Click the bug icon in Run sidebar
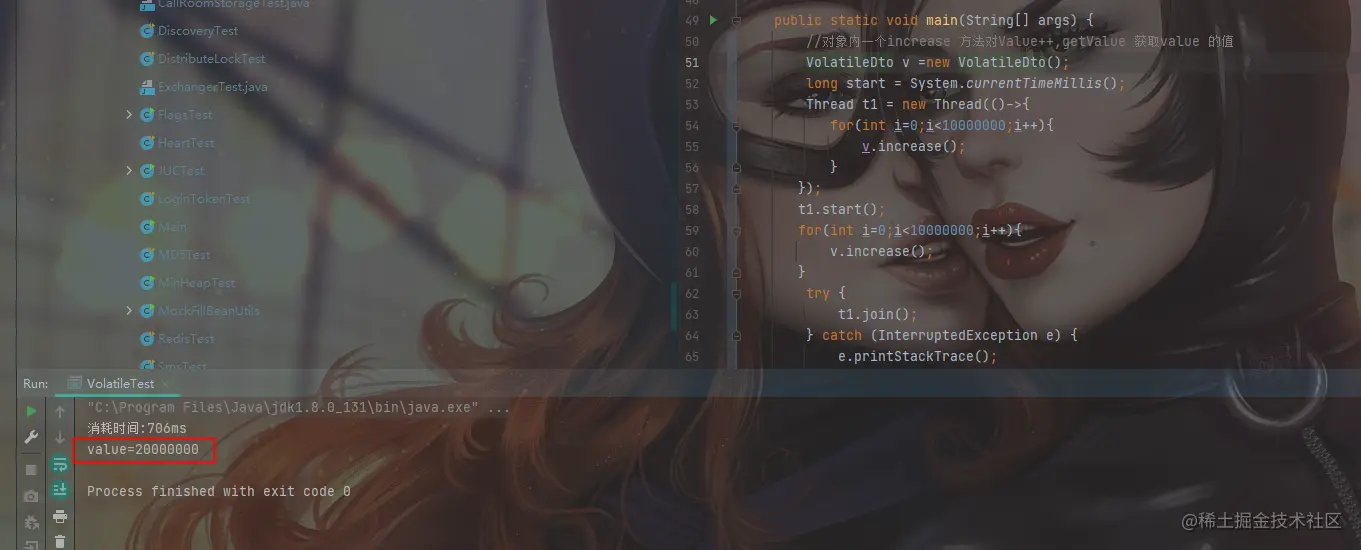This screenshot has height=550, width=1361. (31, 522)
